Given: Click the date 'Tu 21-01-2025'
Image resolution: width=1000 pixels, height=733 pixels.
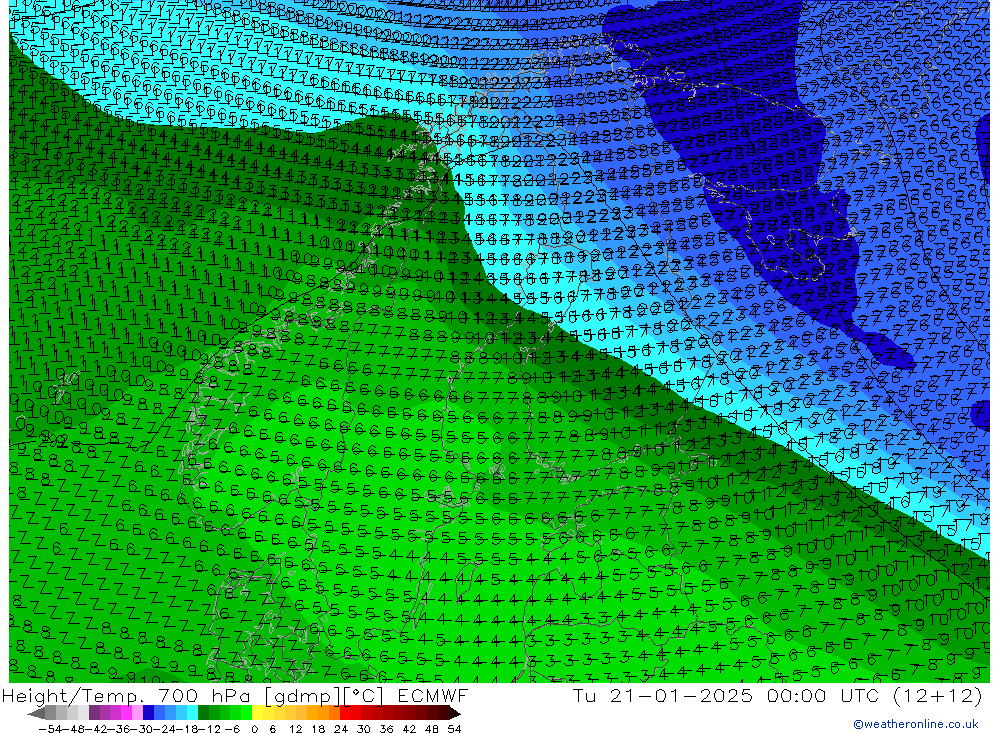Looking at the screenshot, I should coord(663,695).
